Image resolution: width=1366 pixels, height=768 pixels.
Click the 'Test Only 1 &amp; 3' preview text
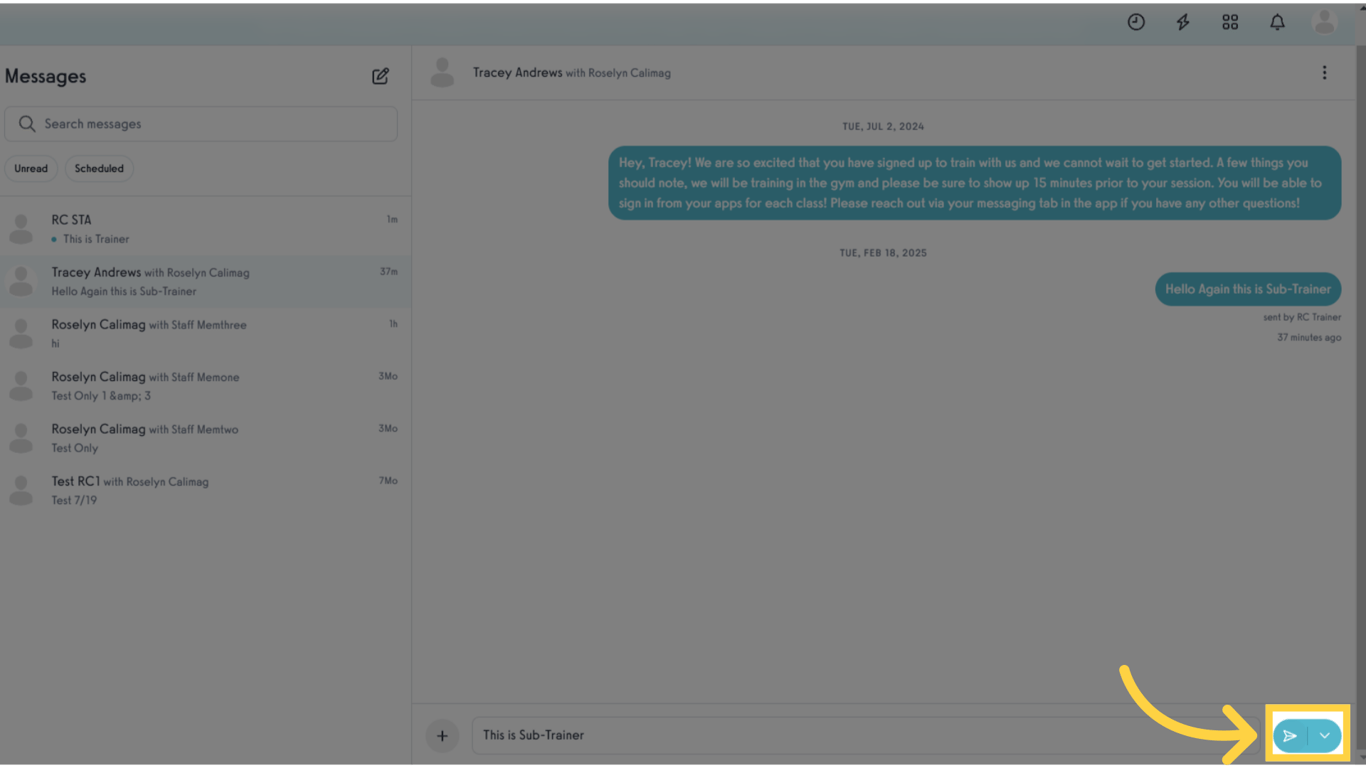[x=101, y=396]
